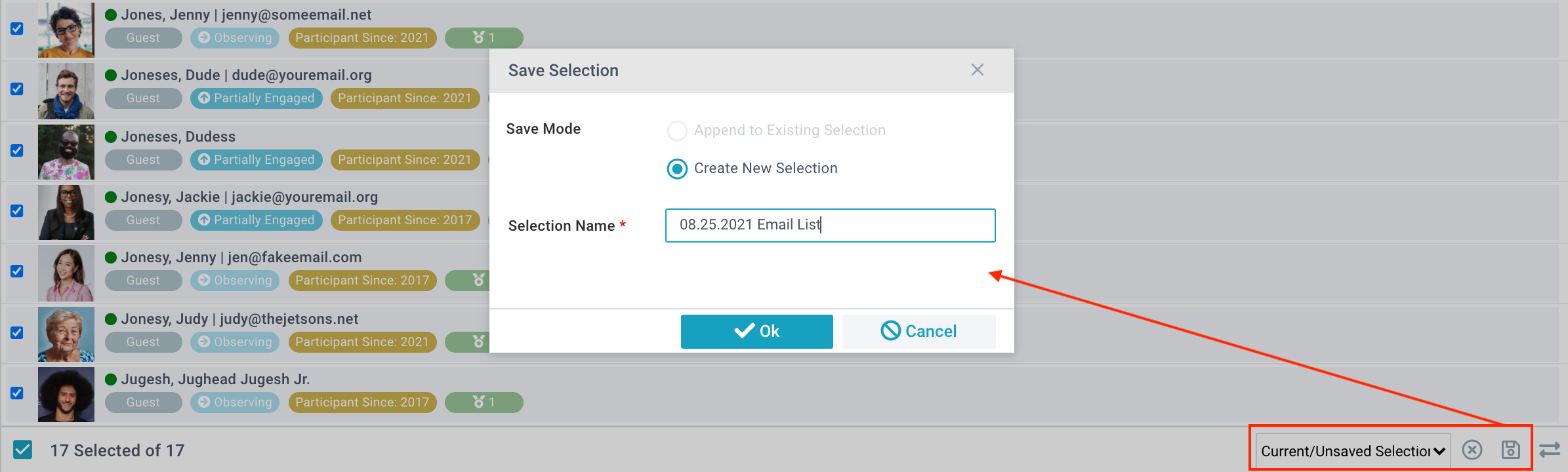The height and width of the screenshot is (472, 1568).
Task: Open the Current/Unsaved Selection dropdown
Action: (1353, 451)
